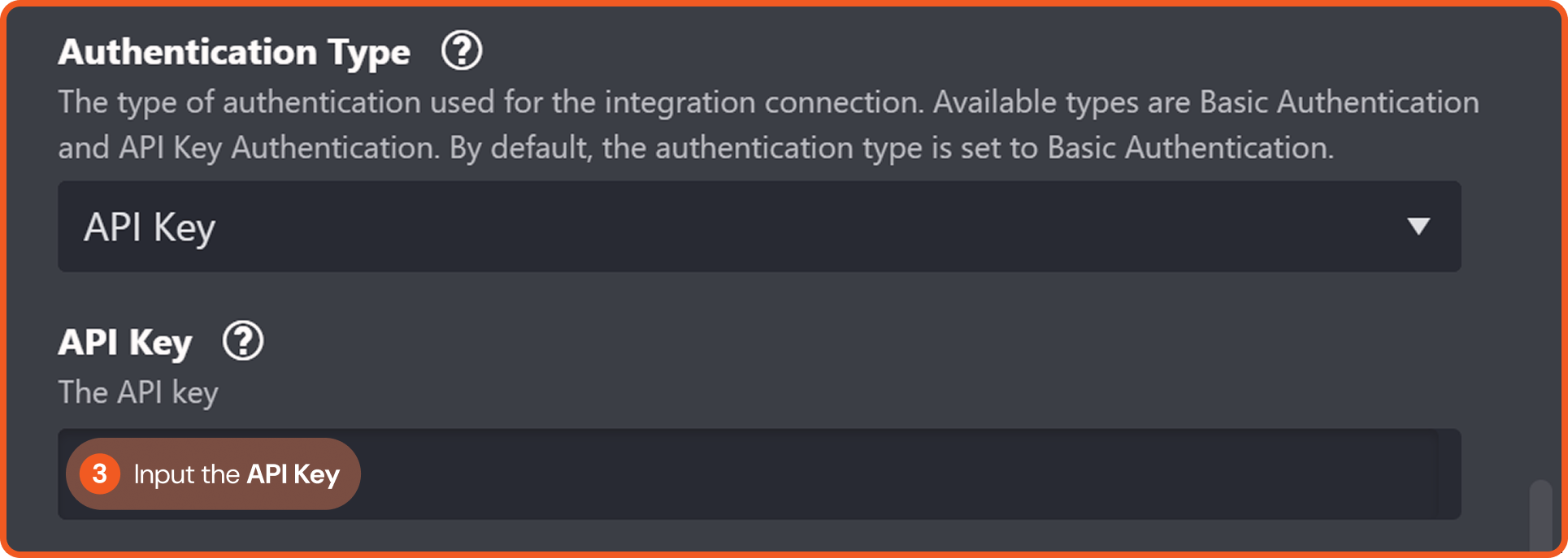Click the 'Authentication Type' heading label

[234, 52]
